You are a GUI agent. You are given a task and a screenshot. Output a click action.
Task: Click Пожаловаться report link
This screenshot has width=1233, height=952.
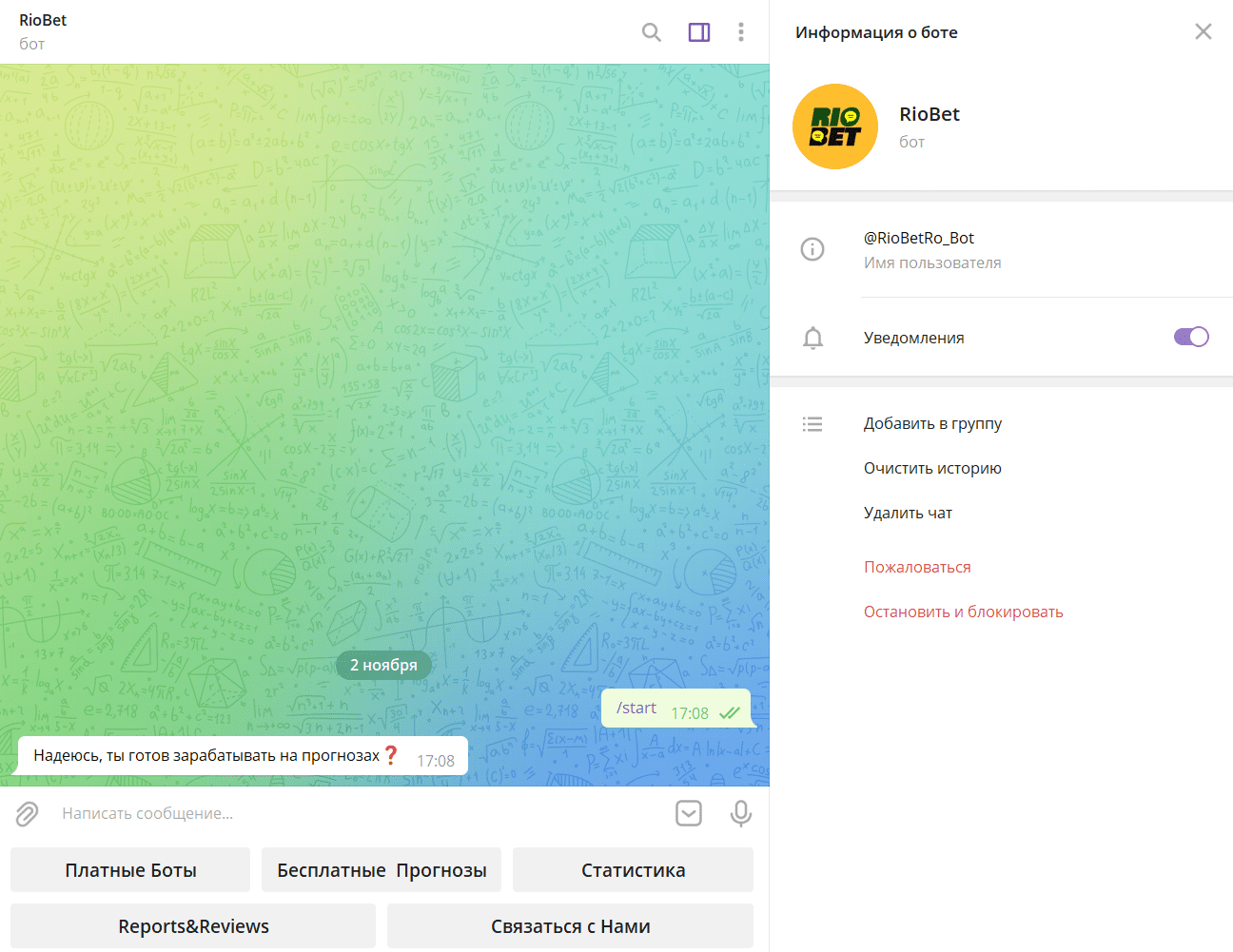click(x=917, y=567)
